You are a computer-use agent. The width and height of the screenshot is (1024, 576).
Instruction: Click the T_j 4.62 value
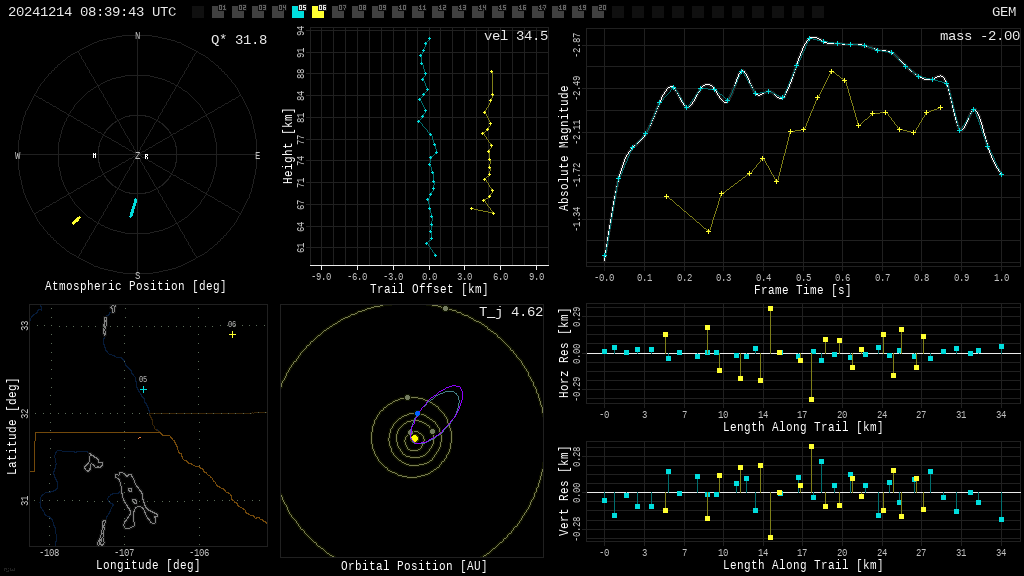[x=510, y=312]
